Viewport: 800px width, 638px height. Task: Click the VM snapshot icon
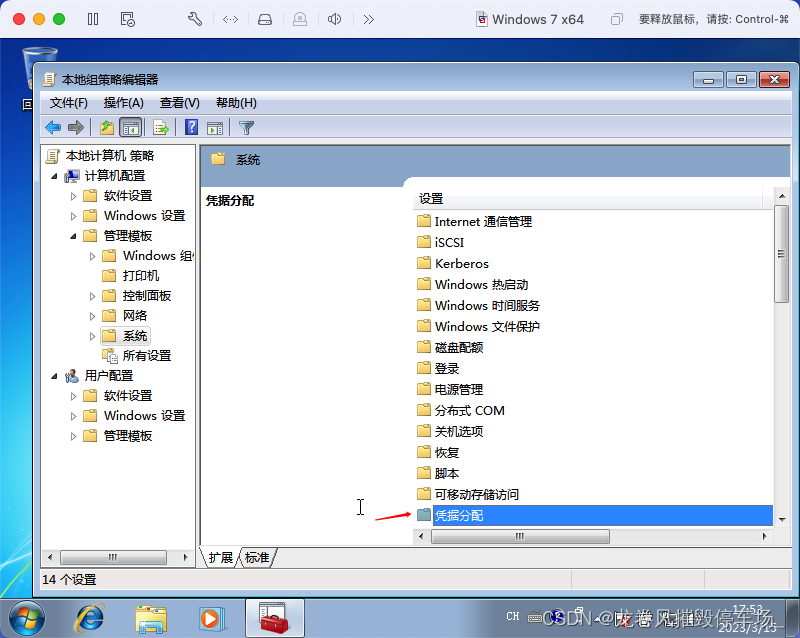click(x=128, y=19)
